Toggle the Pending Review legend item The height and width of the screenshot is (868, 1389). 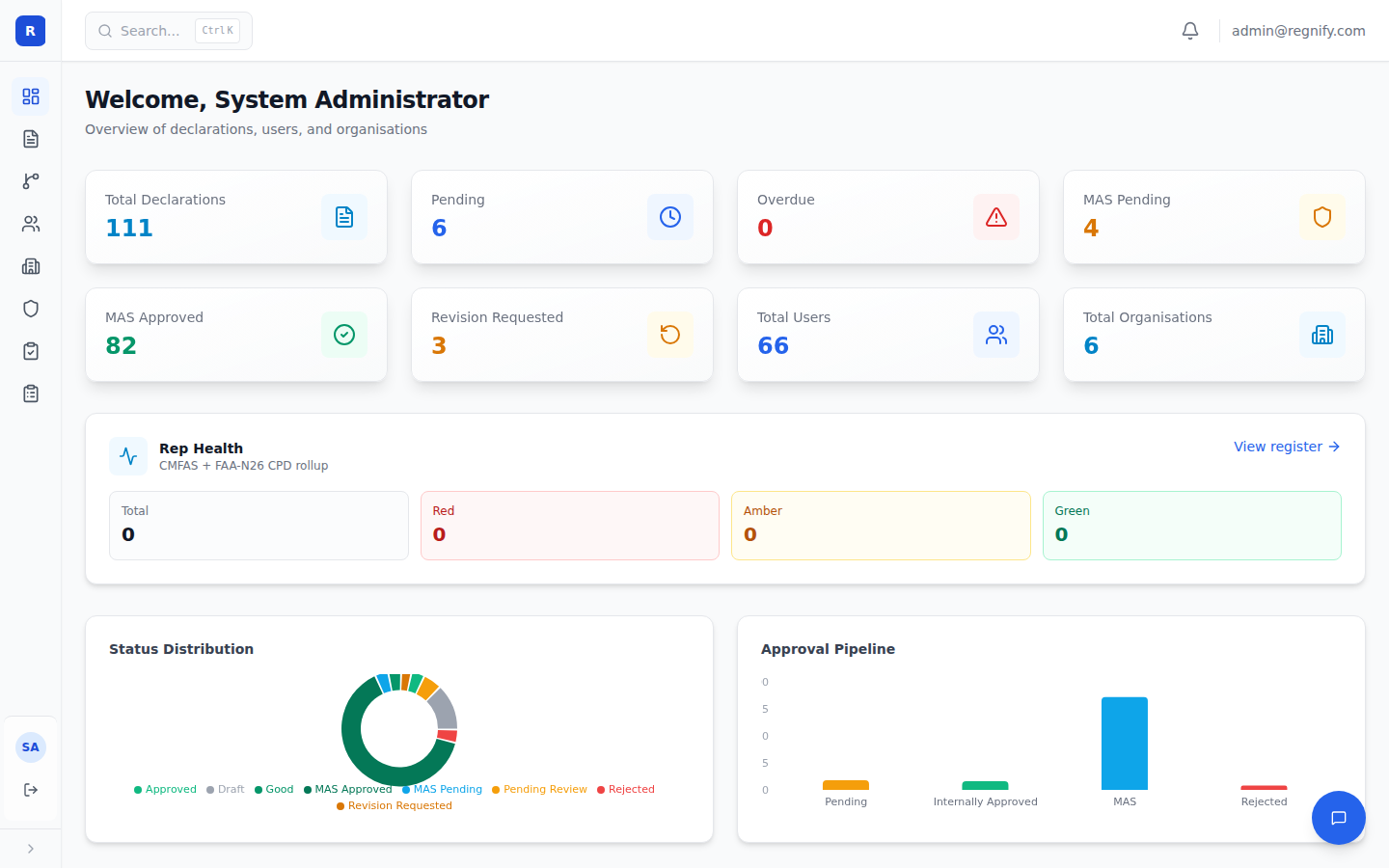pyautogui.click(x=539, y=789)
